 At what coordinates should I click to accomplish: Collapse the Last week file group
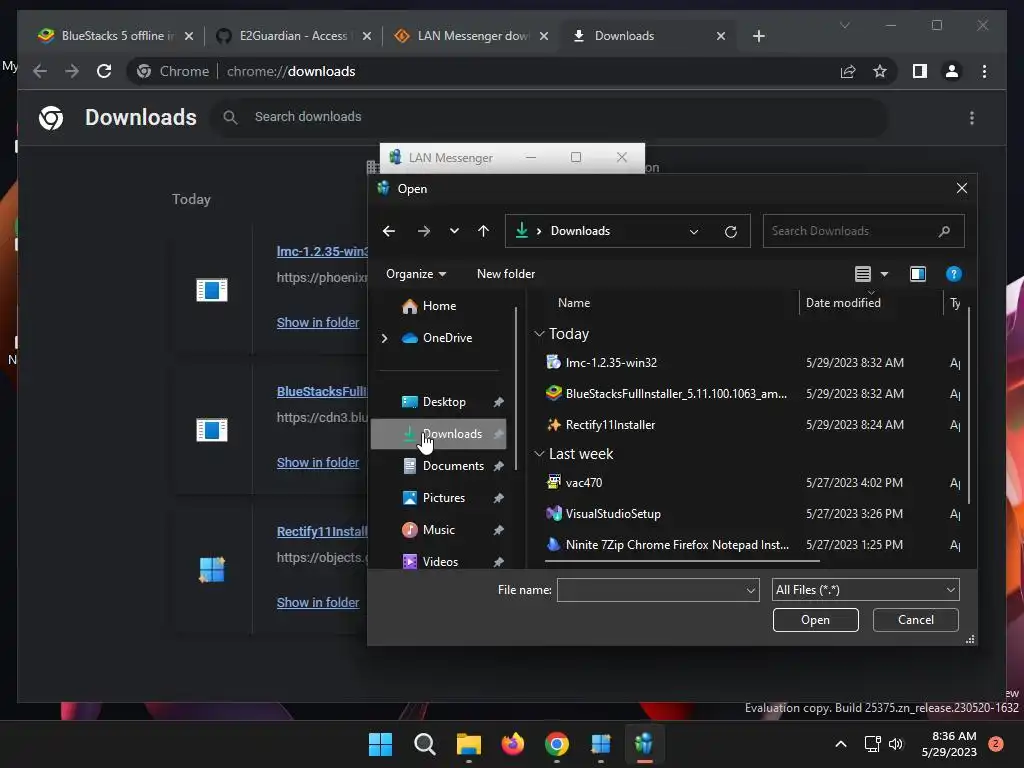click(539, 454)
